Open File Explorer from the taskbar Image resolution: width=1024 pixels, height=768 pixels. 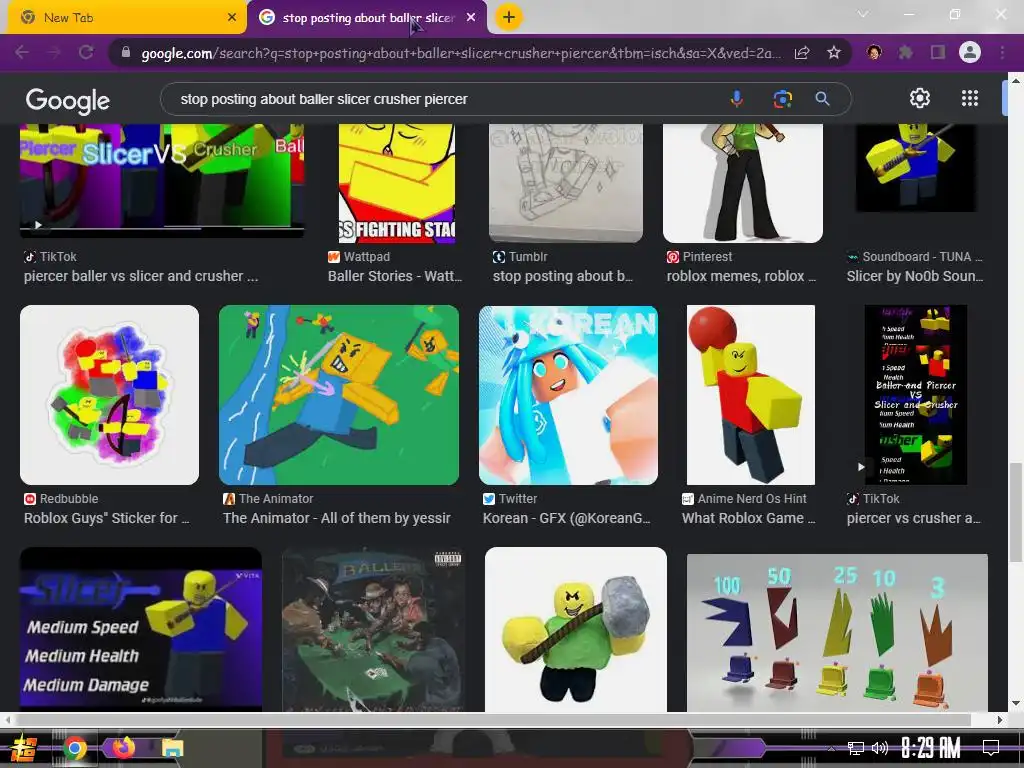coord(172,748)
